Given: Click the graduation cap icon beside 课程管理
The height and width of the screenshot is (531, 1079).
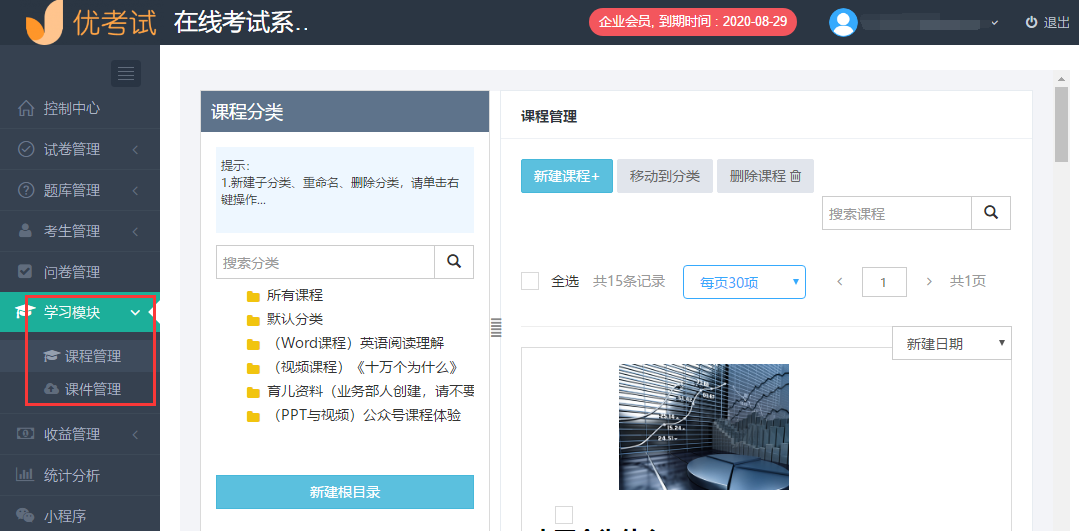Looking at the screenshot, I should (51, 356).
